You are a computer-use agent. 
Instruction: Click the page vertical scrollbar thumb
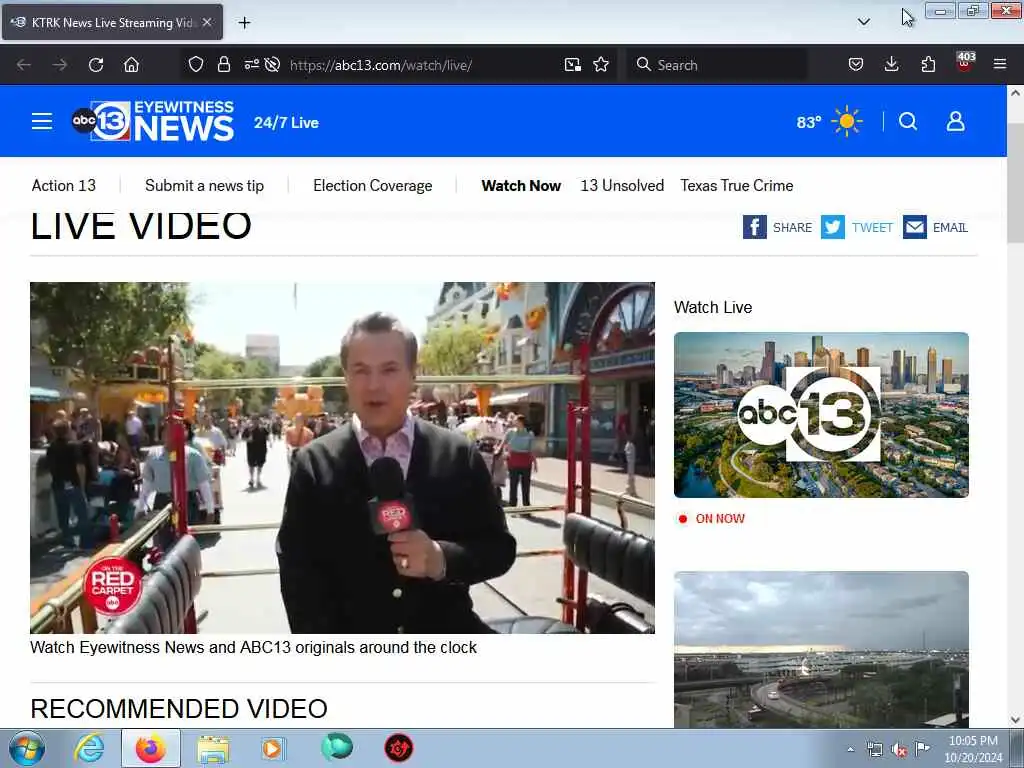click(x=1015, y=183)
